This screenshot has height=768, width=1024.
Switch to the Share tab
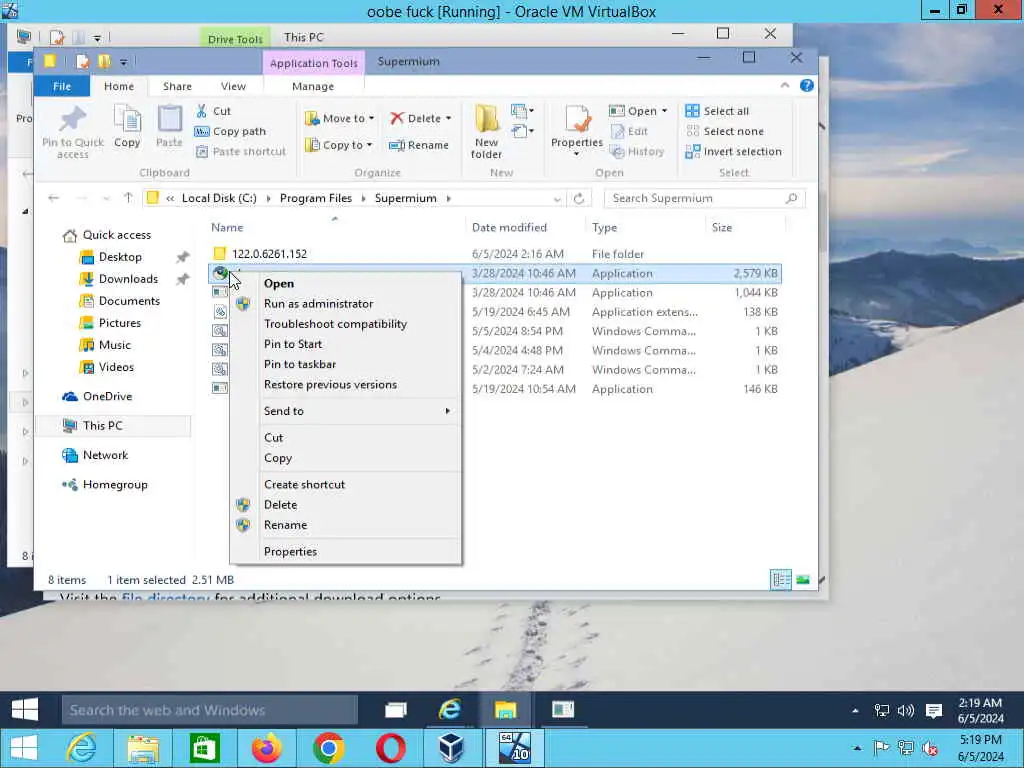[177, 86]
